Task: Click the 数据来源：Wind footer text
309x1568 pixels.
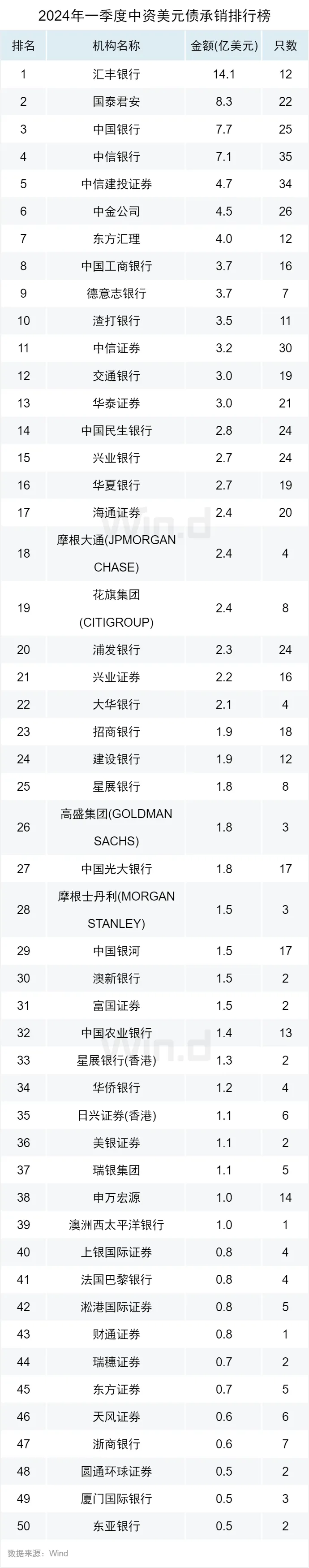Action: (38, 1553)
